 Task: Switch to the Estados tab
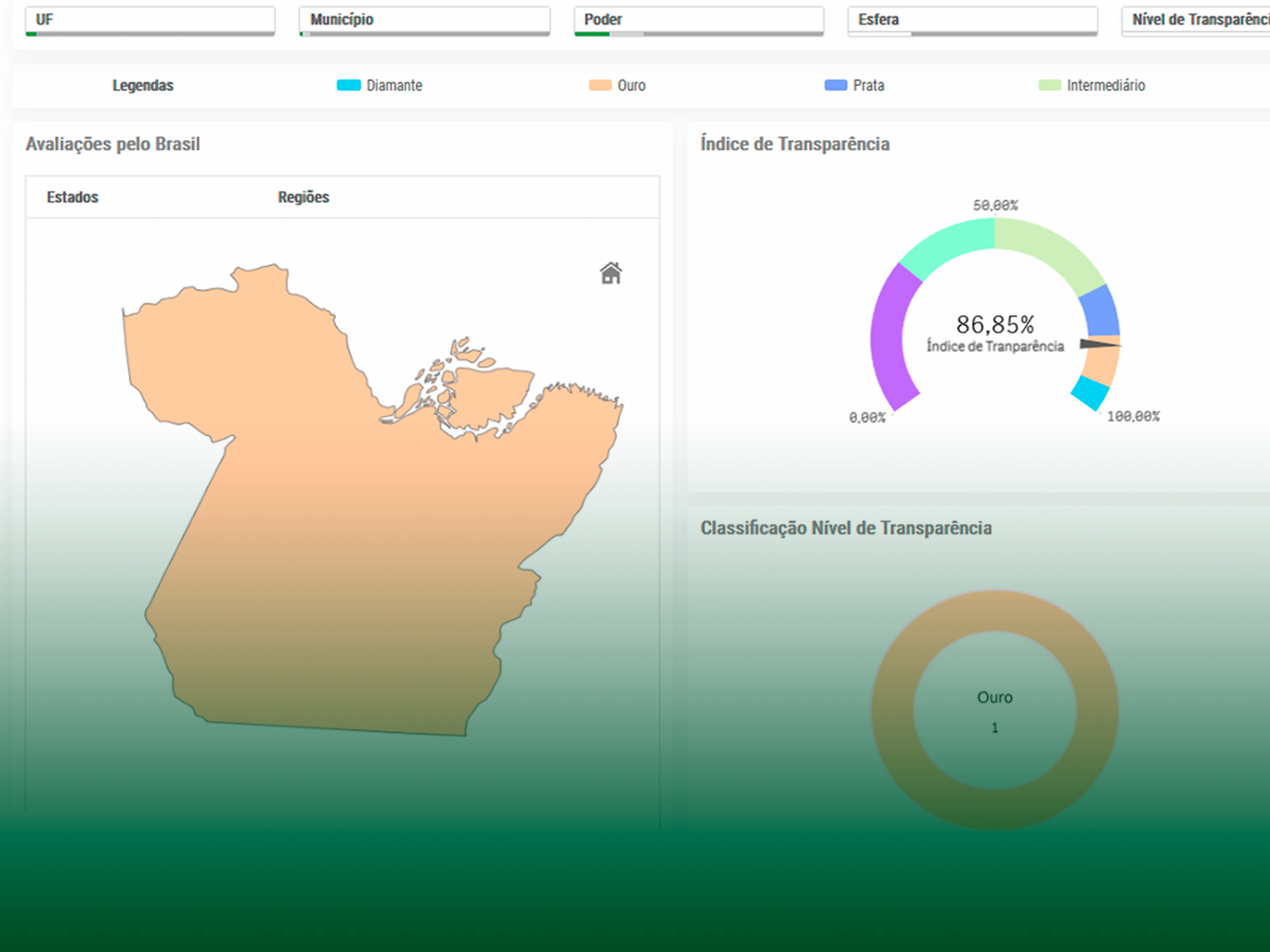[x=72, y=198]
